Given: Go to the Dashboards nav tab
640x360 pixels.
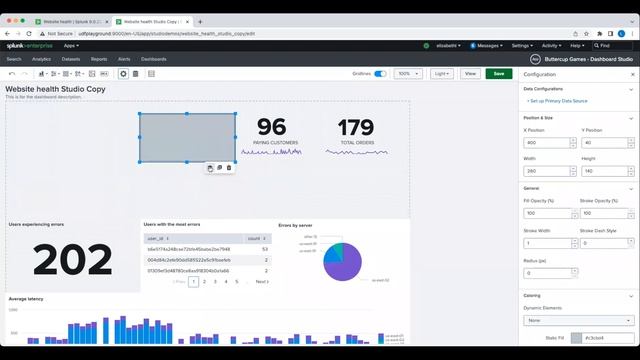Looking at the screenshot, I should pos(153,59).
